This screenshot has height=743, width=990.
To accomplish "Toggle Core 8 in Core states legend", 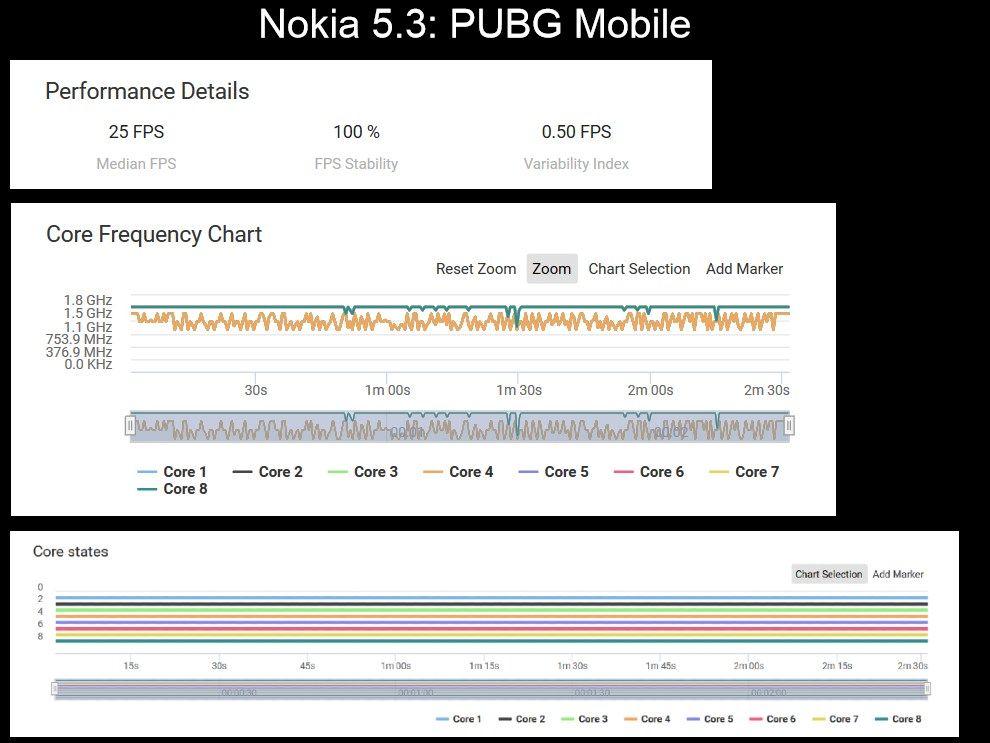I will (898, 719).
